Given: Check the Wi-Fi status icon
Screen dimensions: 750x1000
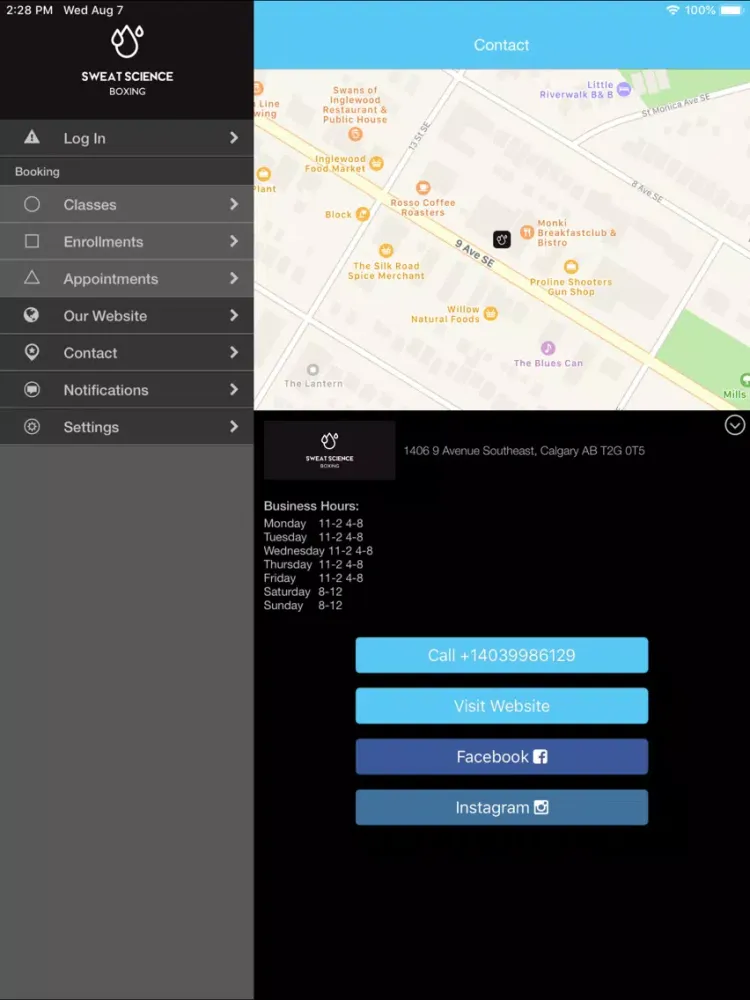Looking at the screenshot, I should tap(672, 10).
